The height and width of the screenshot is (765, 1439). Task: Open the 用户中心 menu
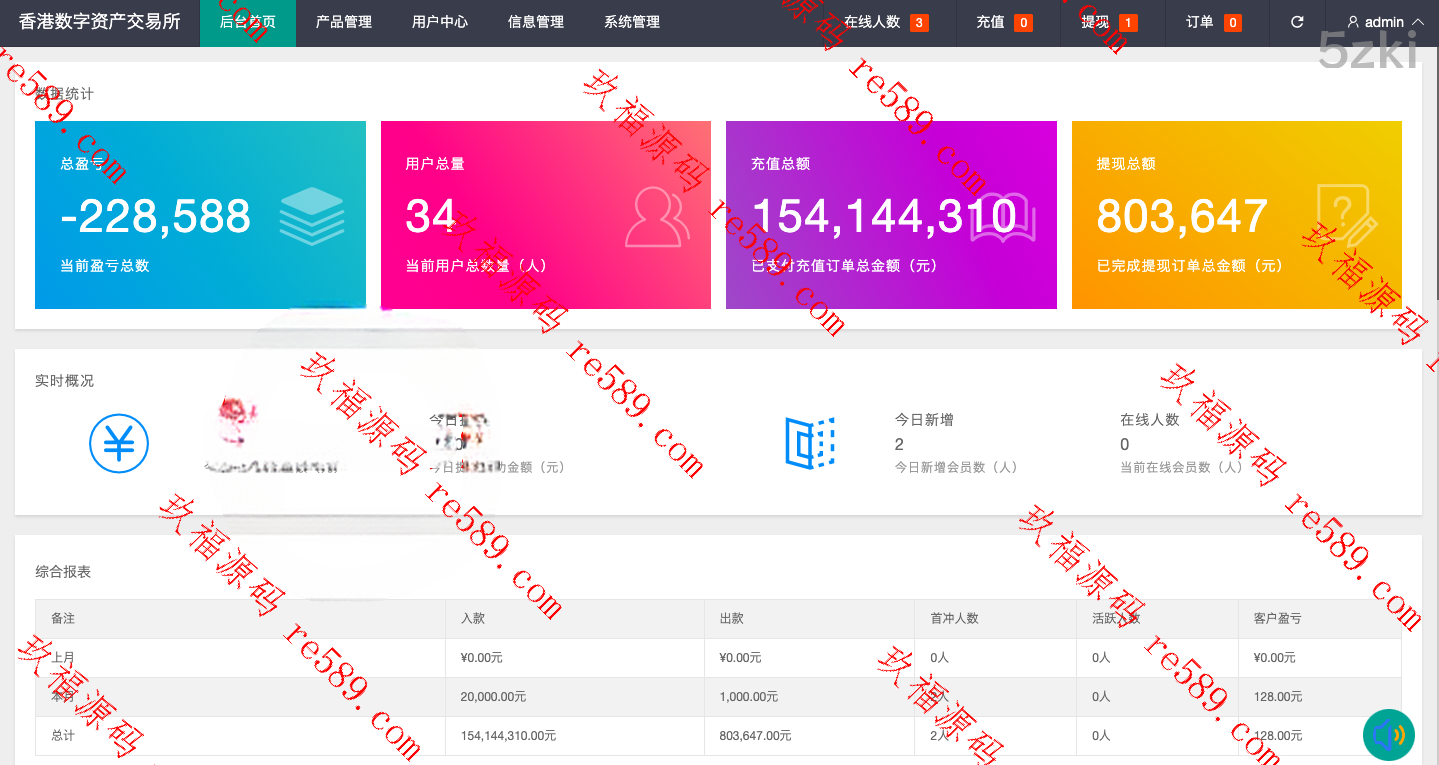pyautogui.click(x=440, y=22)
